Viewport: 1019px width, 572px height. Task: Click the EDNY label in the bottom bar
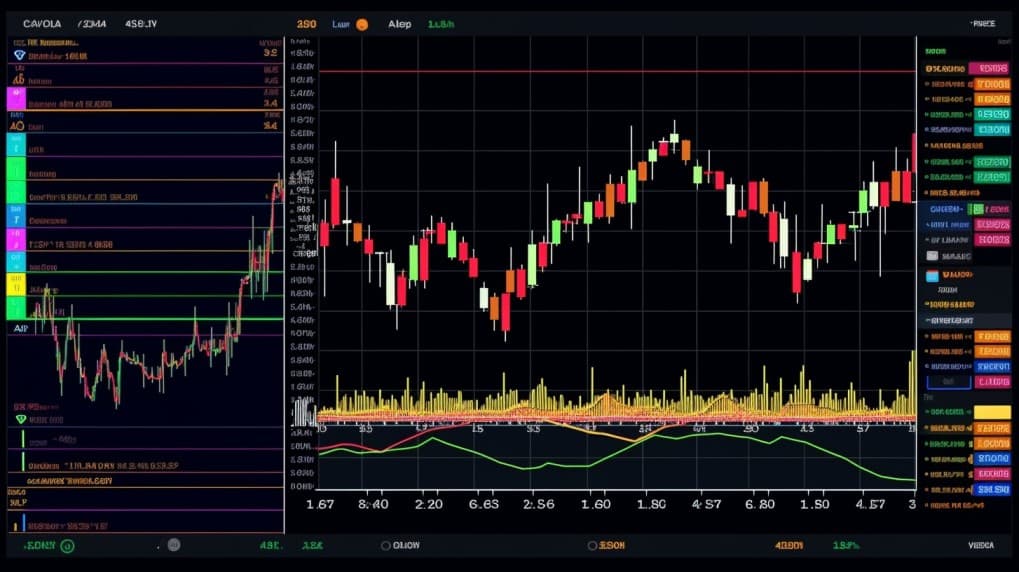click(40, 545)
